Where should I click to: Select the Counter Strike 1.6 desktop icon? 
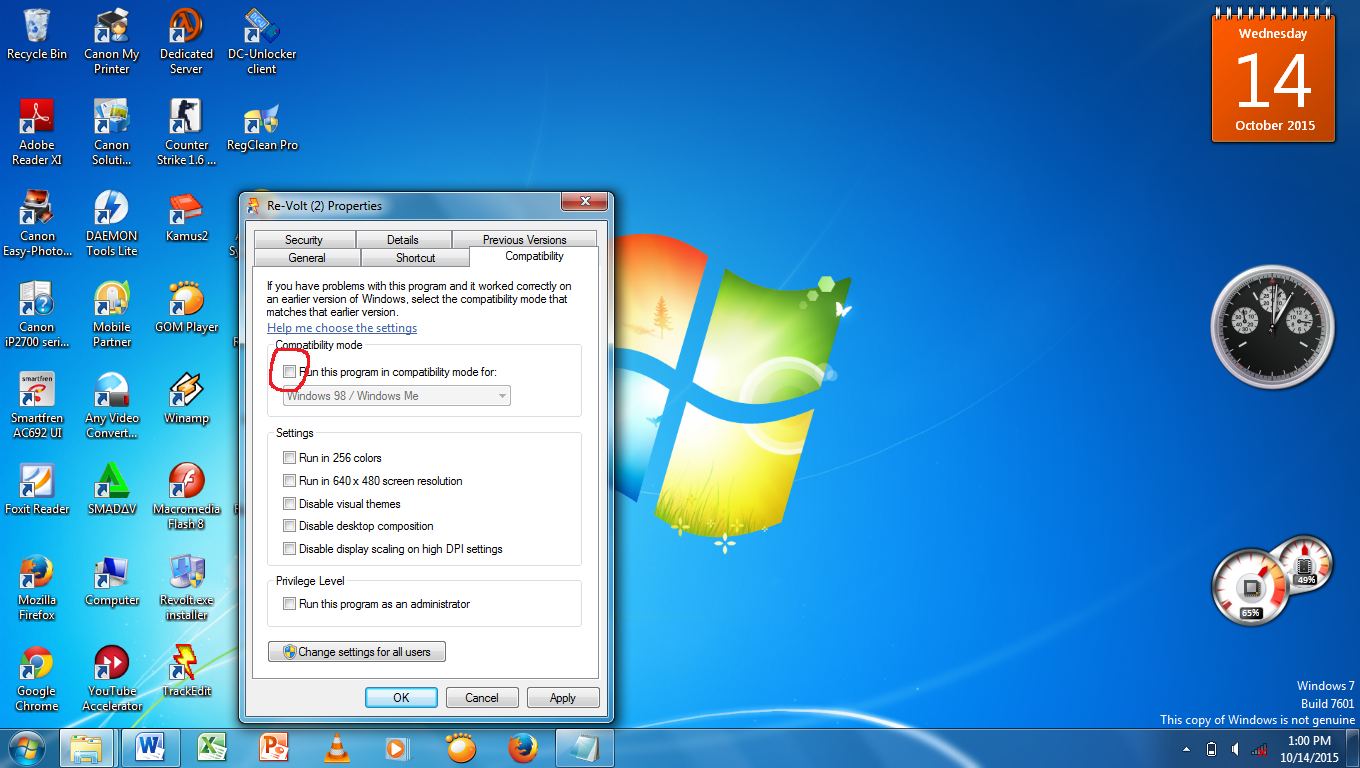(x=186, y=133)
